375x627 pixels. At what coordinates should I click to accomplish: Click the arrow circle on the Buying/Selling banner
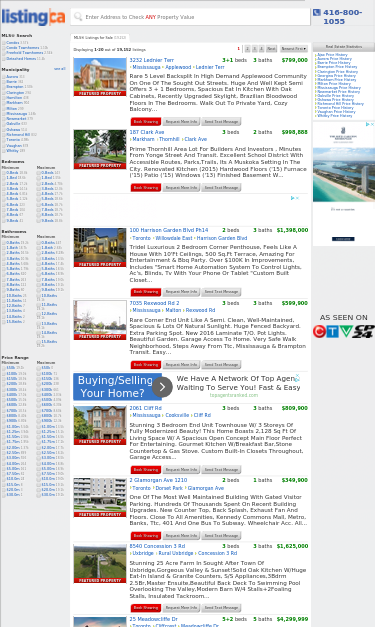[x=162, y=387]
